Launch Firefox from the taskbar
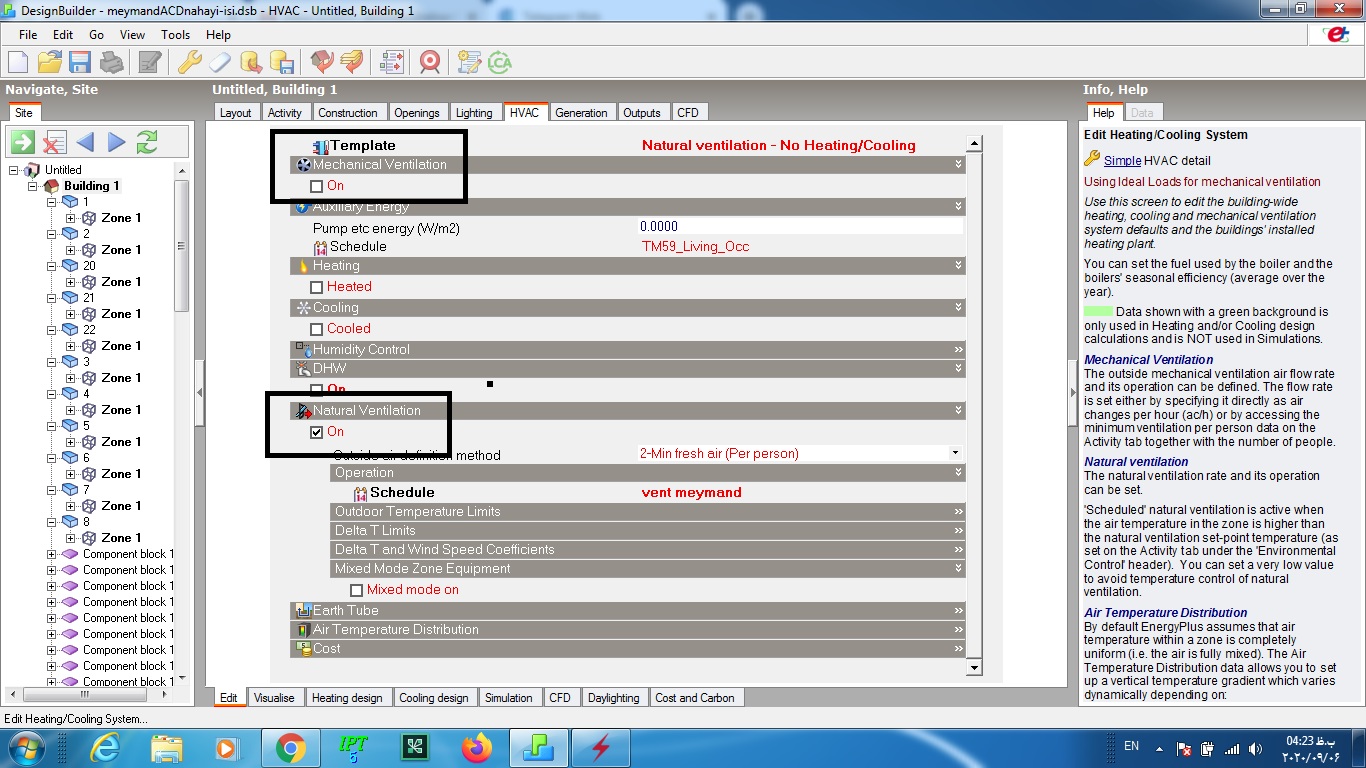This screenshot has height=768, width=1366. 478,747
